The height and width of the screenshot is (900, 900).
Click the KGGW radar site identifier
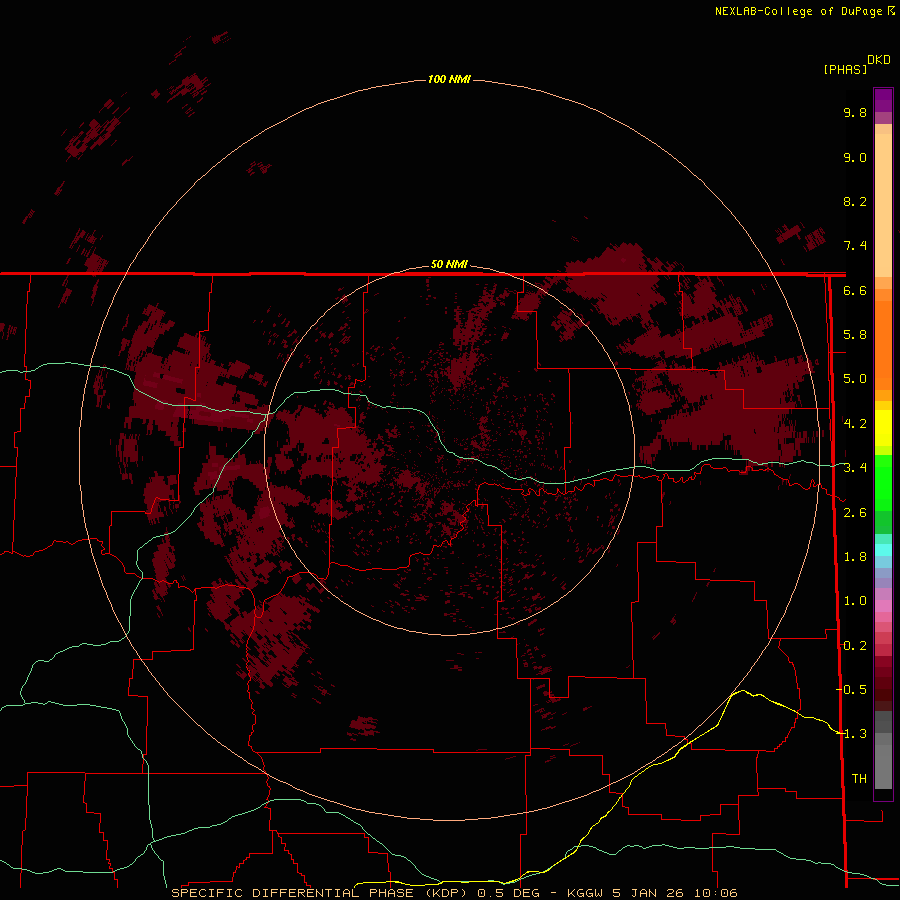[x=585, y=893]
